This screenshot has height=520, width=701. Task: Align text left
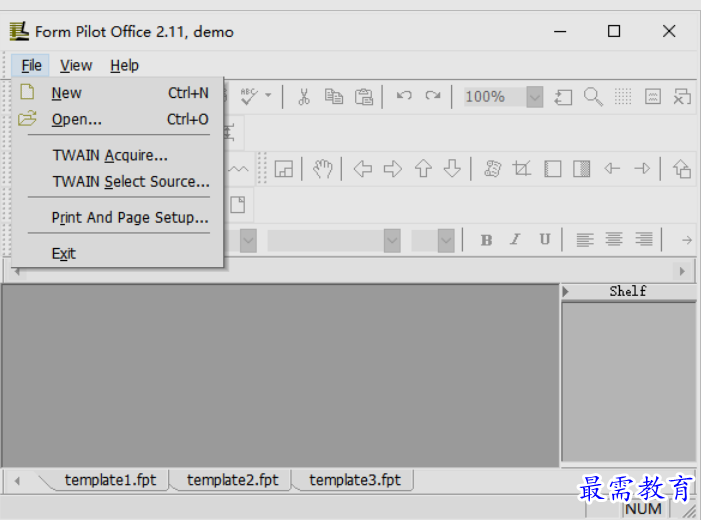(585, 240)
